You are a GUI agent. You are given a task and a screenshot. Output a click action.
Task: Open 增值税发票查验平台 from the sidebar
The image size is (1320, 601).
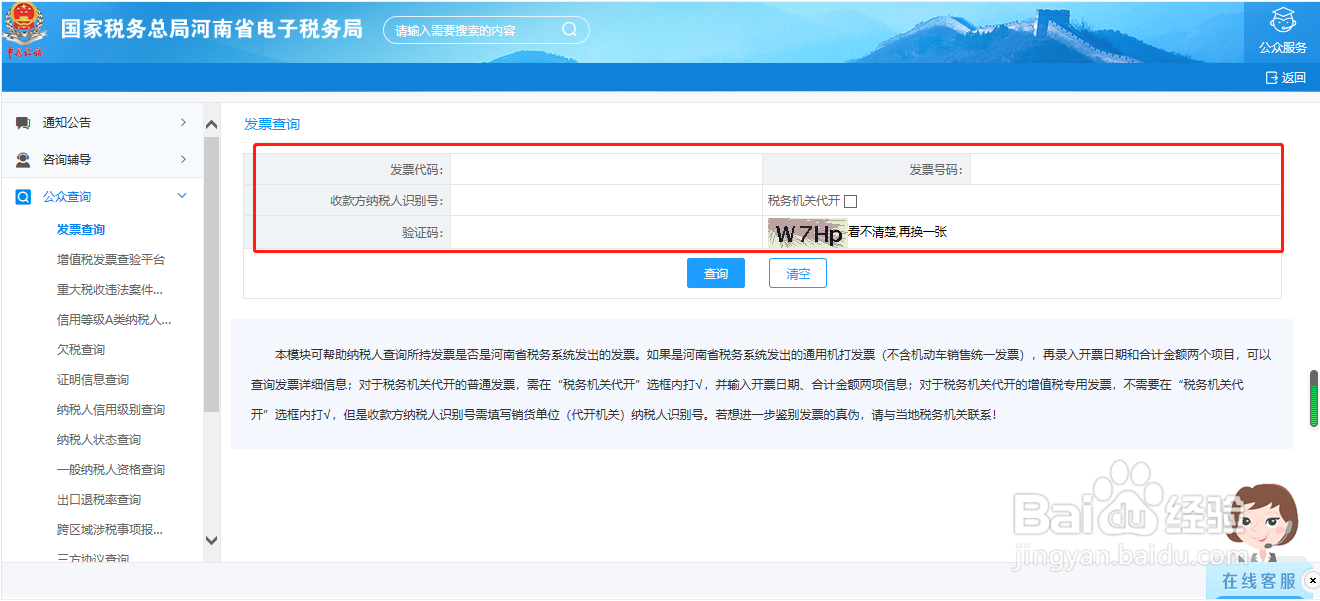[x=110, y=259]
